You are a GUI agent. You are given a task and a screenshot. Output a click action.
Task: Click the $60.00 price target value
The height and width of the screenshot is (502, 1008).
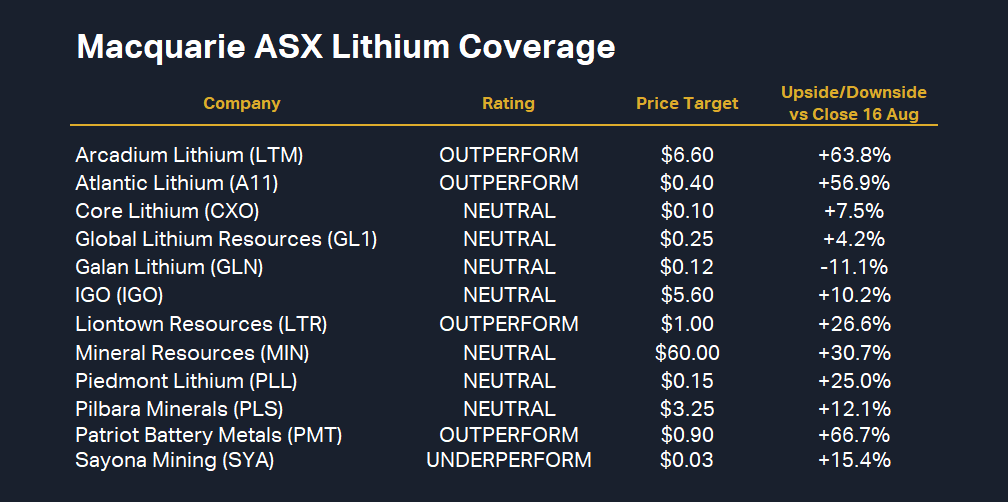point(687,352)
